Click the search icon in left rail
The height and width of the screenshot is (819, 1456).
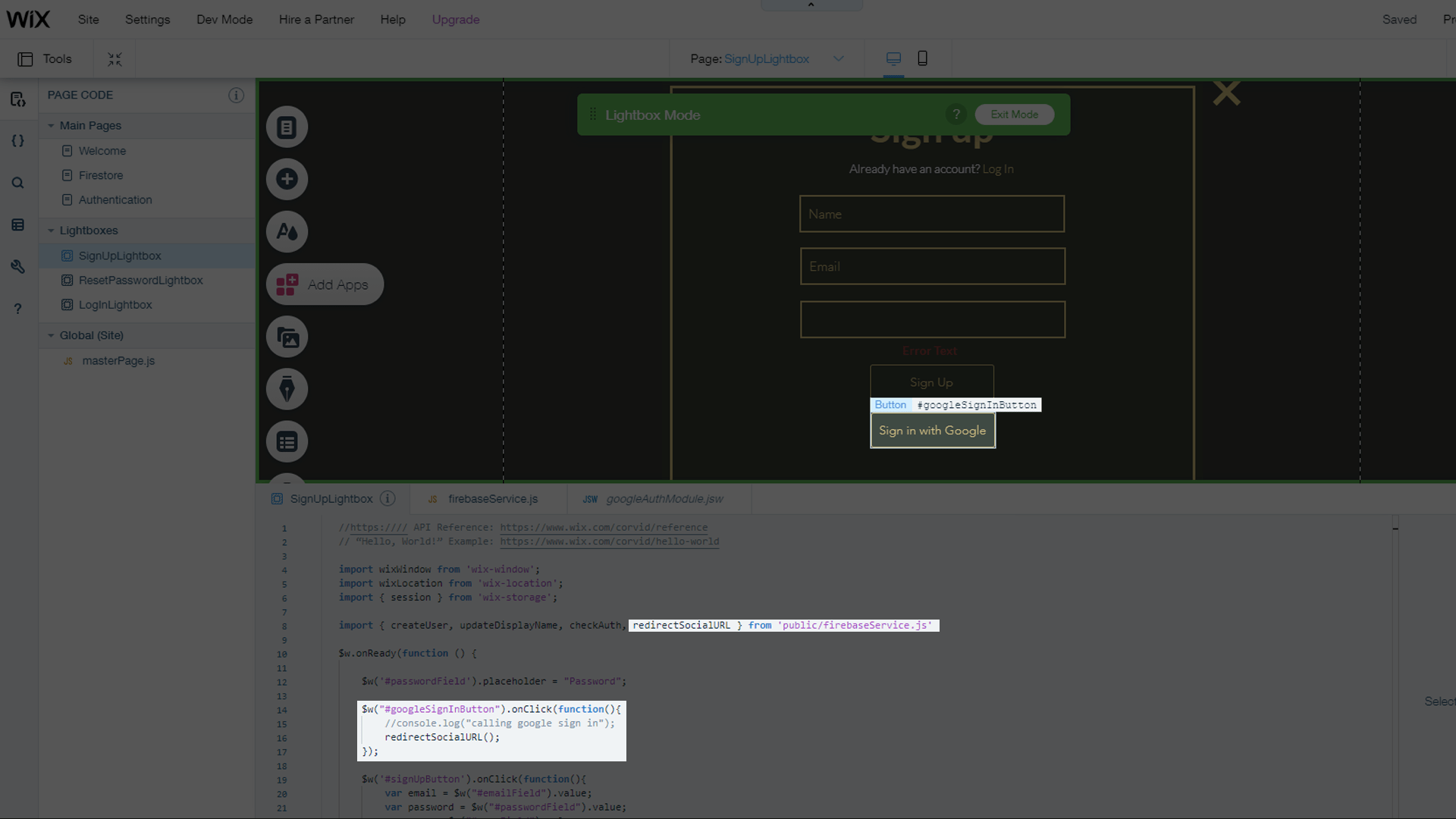tap(18, 183)
